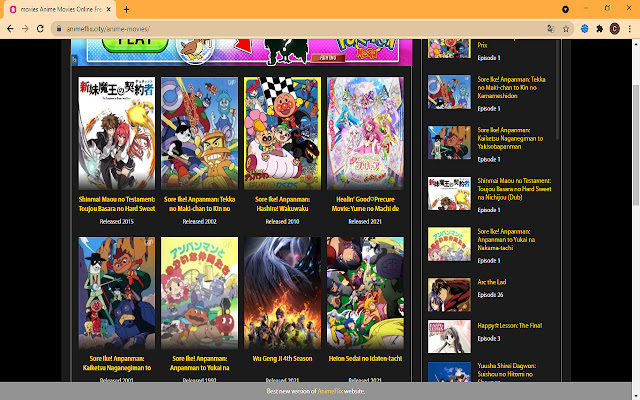This screenshot has height=400, width=640.
Task: Close the Anime Movies tab
Action: click(109, 9)
